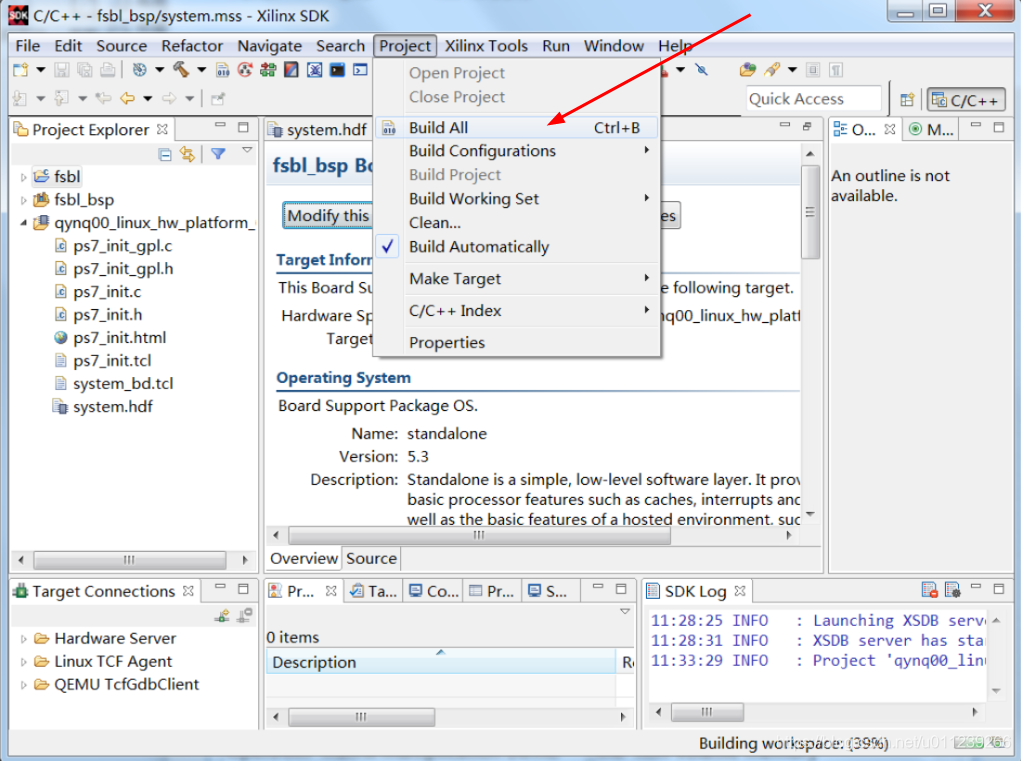The image size is (1021, 761).
Task: Open the Problems view menu chevron
Action: click(625, 611)
